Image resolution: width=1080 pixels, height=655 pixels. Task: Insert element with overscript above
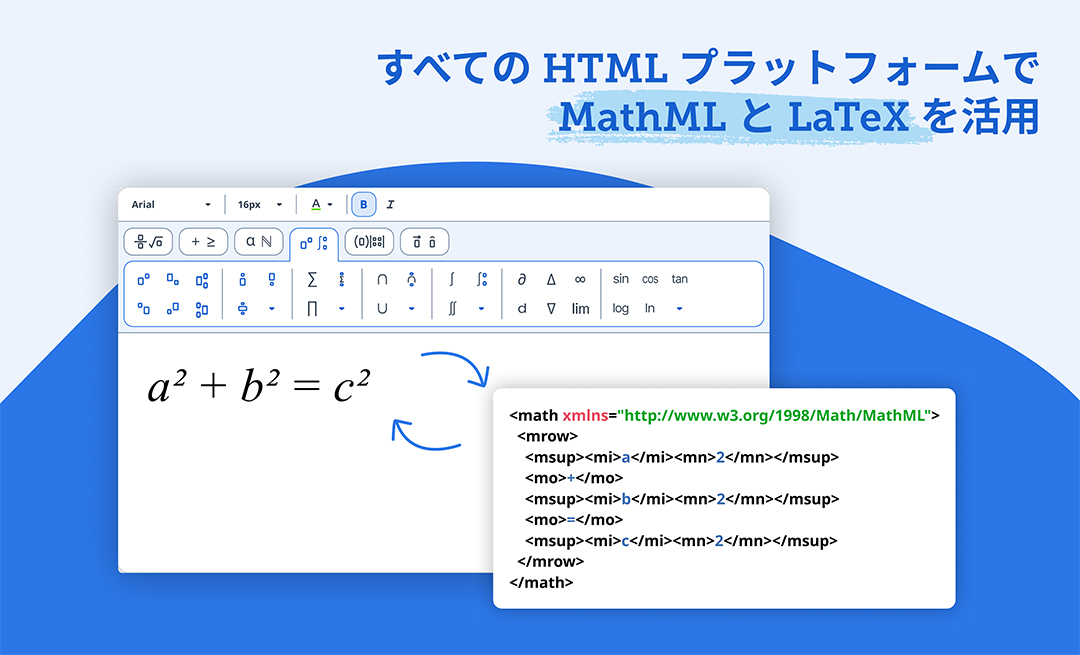(x=242, y=279)
